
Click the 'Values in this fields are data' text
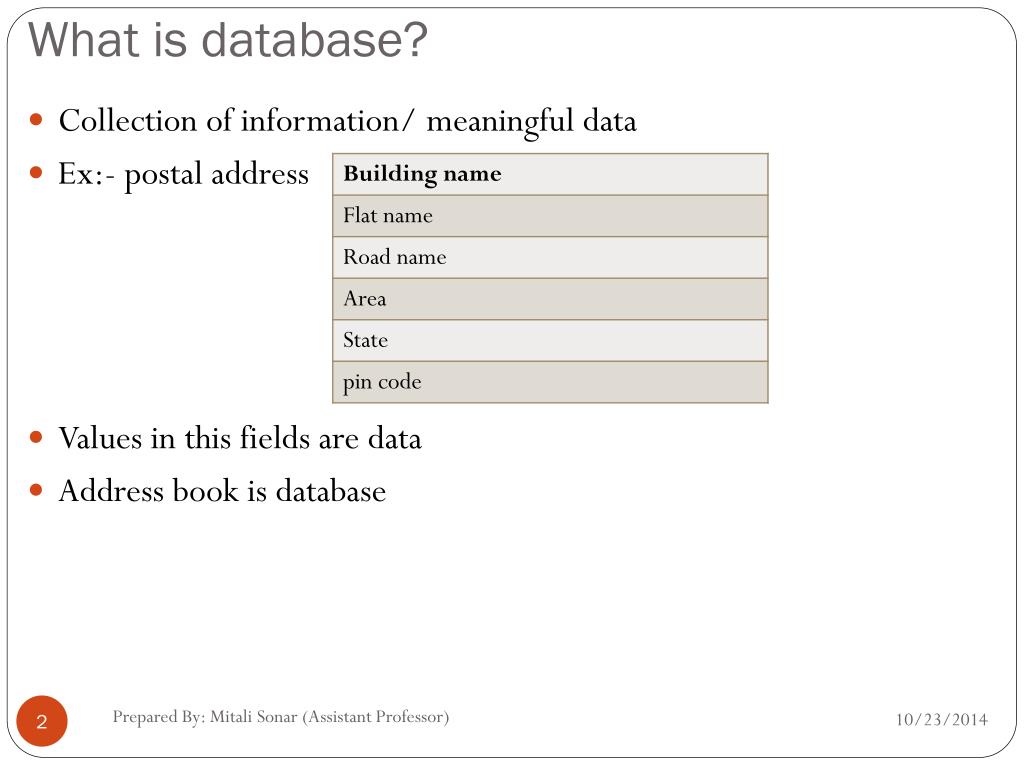240,438
